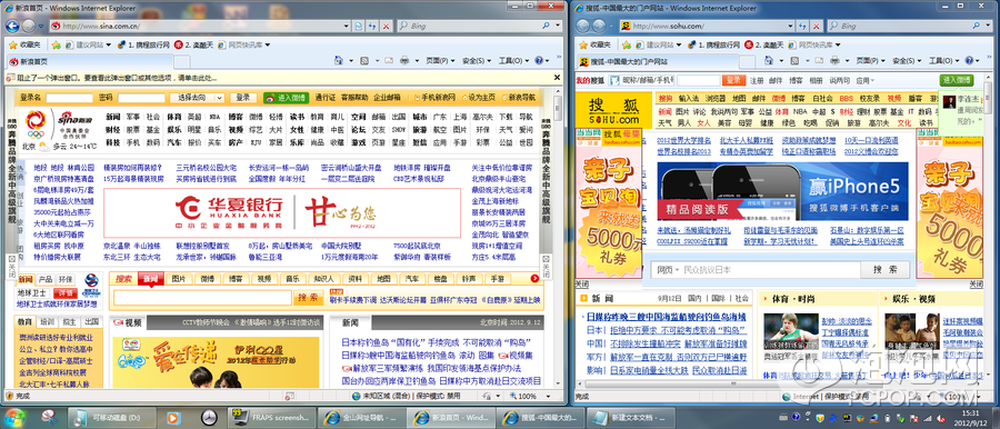This screenshot has width=1000, height=429.
Task: Select the 图片 tab in Sina search bar
Action: point(179,279)
